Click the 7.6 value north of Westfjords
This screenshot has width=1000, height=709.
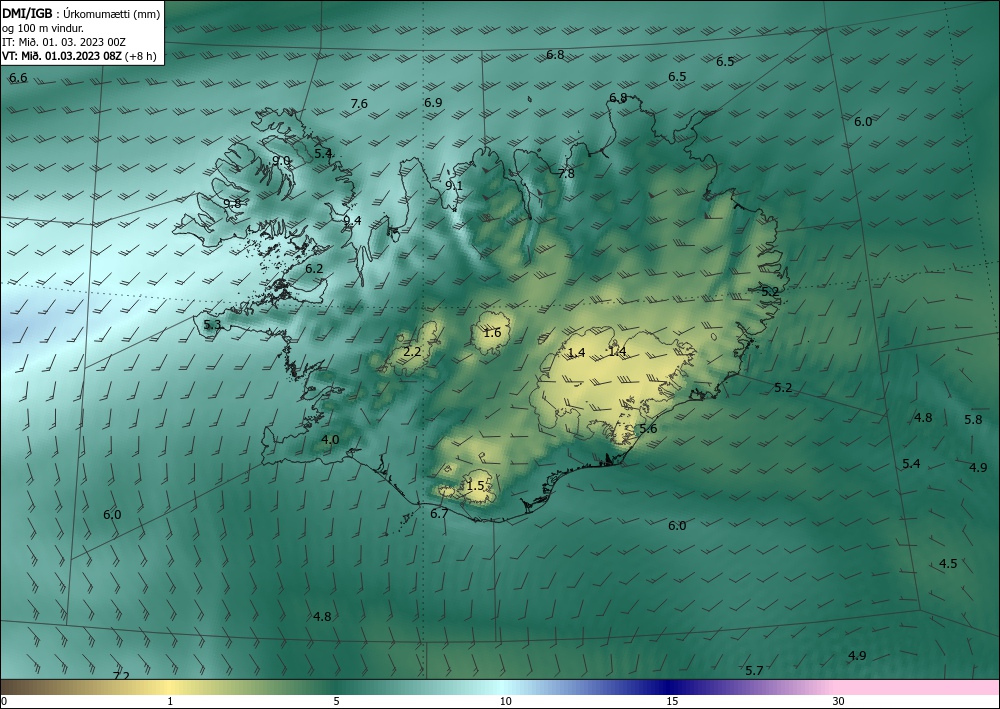pyautogui.click(x=359, y=103)
